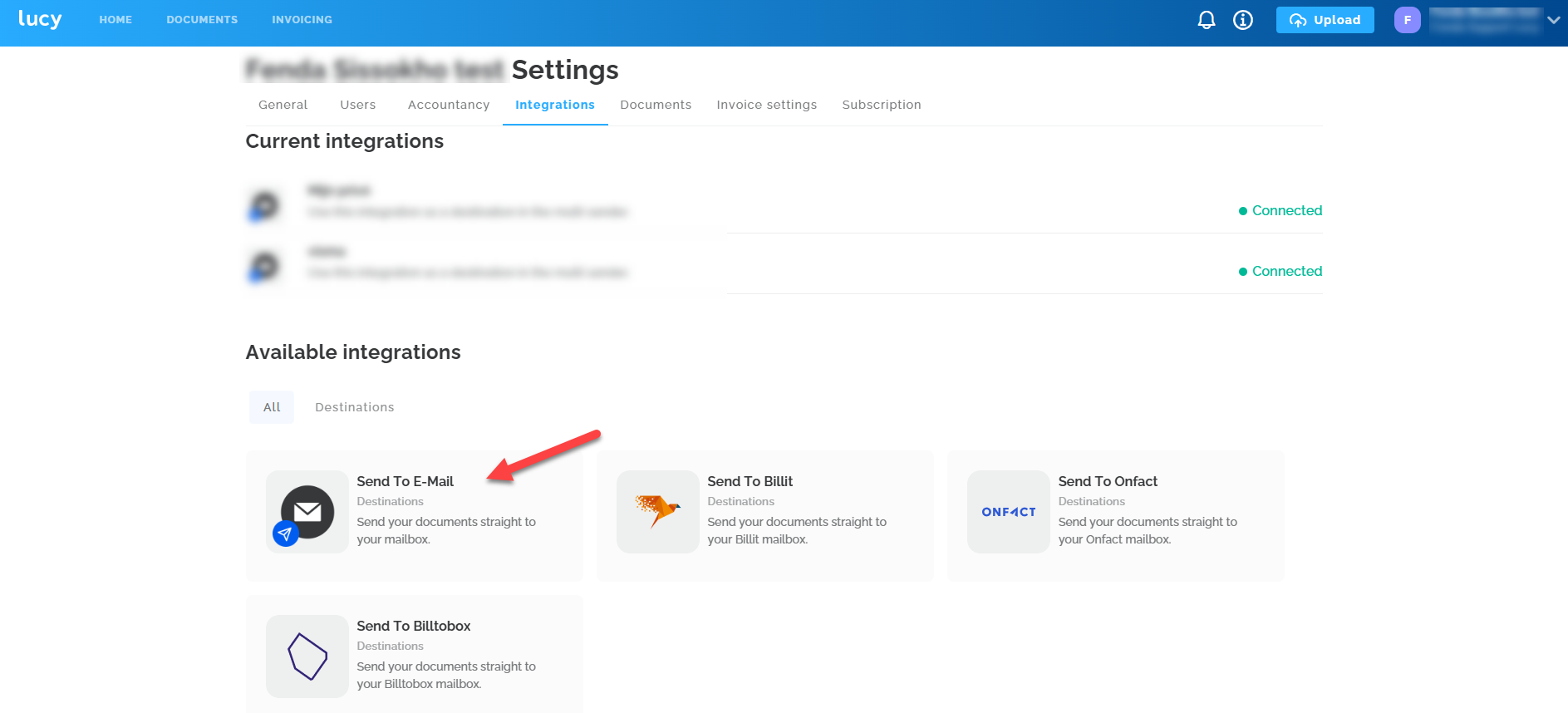Click the Destinations label under Send To Billtobox
This screenshot has width=1568, height=713.
391,646
